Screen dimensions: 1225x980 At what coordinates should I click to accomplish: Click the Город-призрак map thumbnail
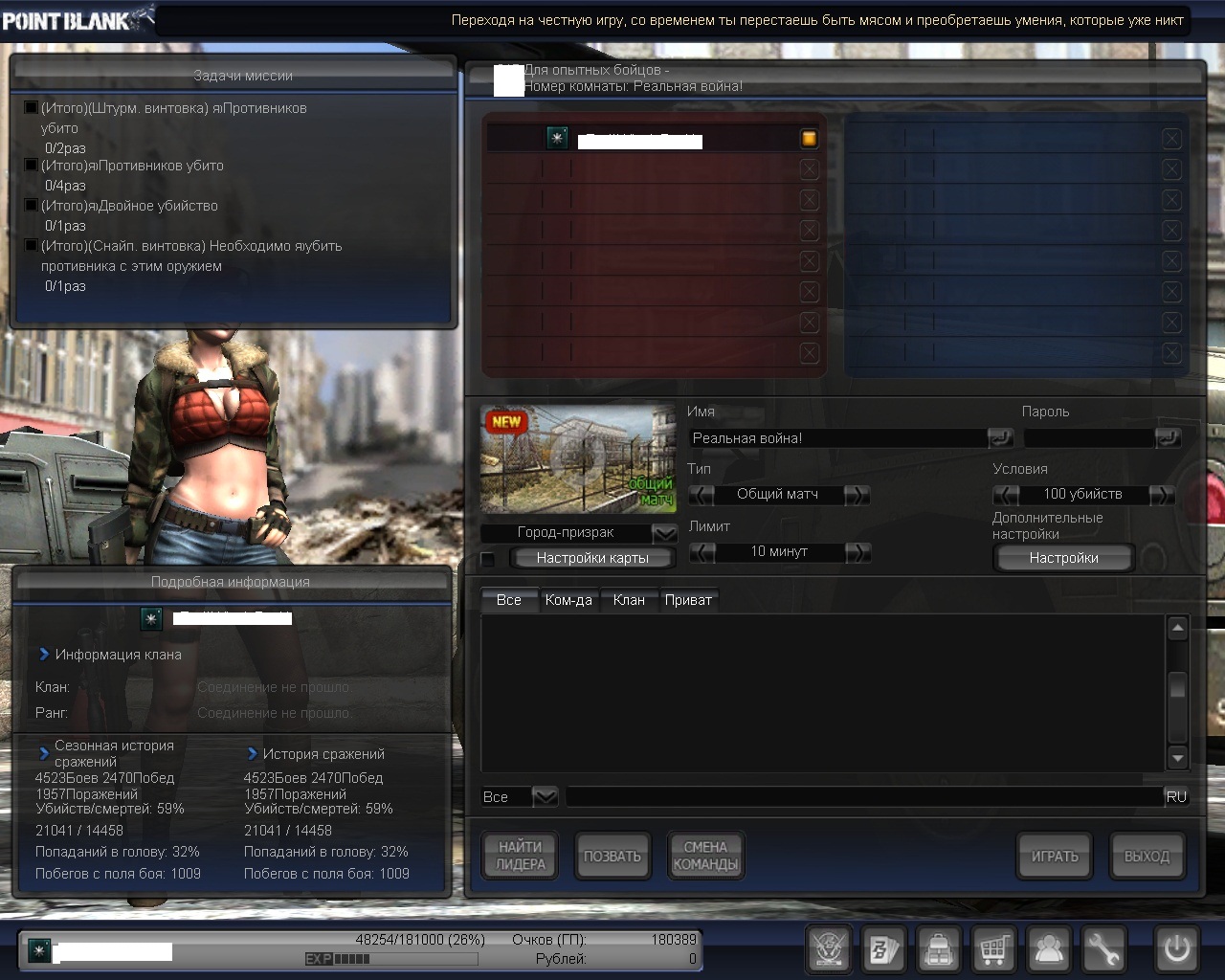(578, 459)
